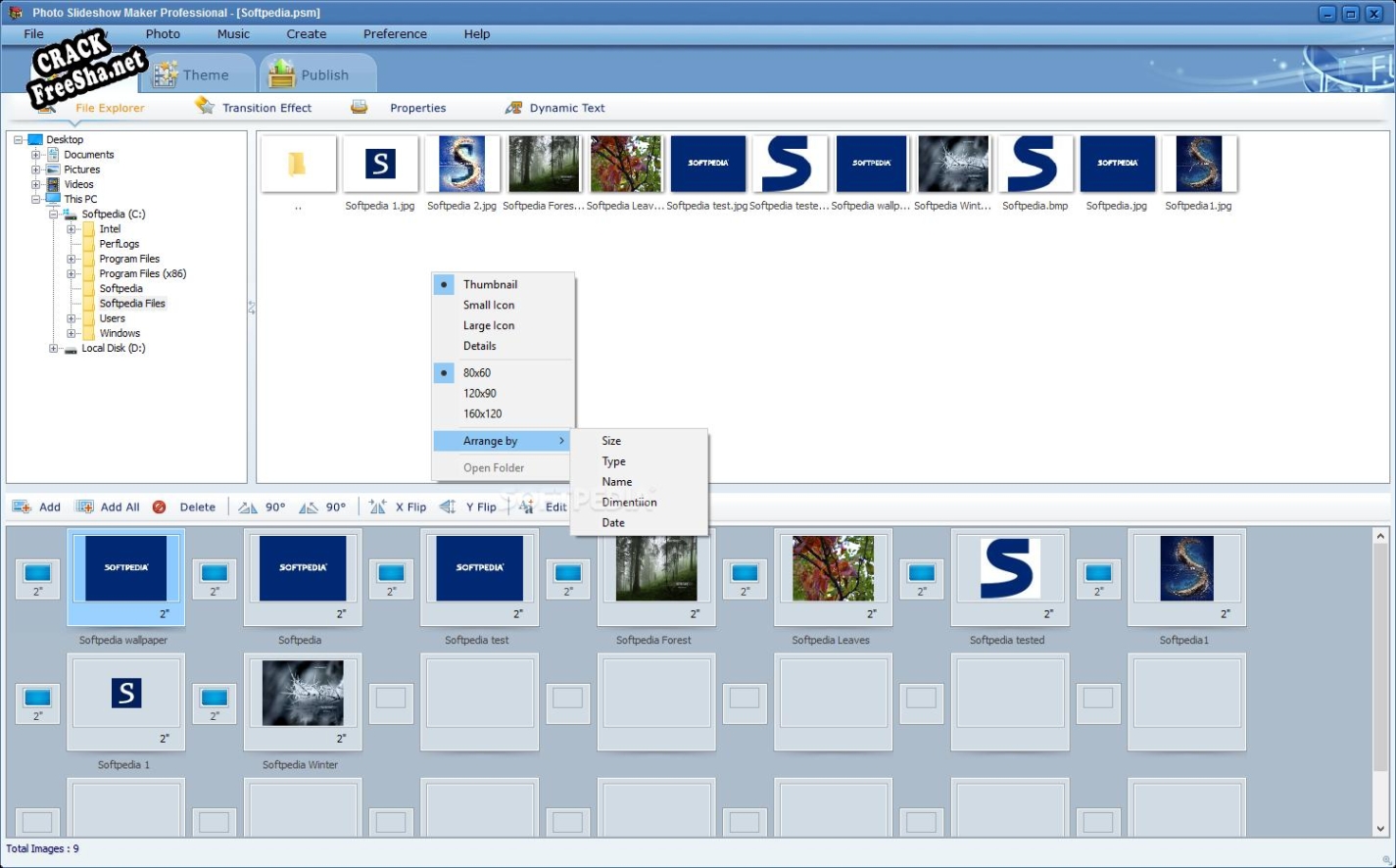Viewport: 1396px width, 868px height.
Task: Open the Preference menu
Action: coord(395,33)
